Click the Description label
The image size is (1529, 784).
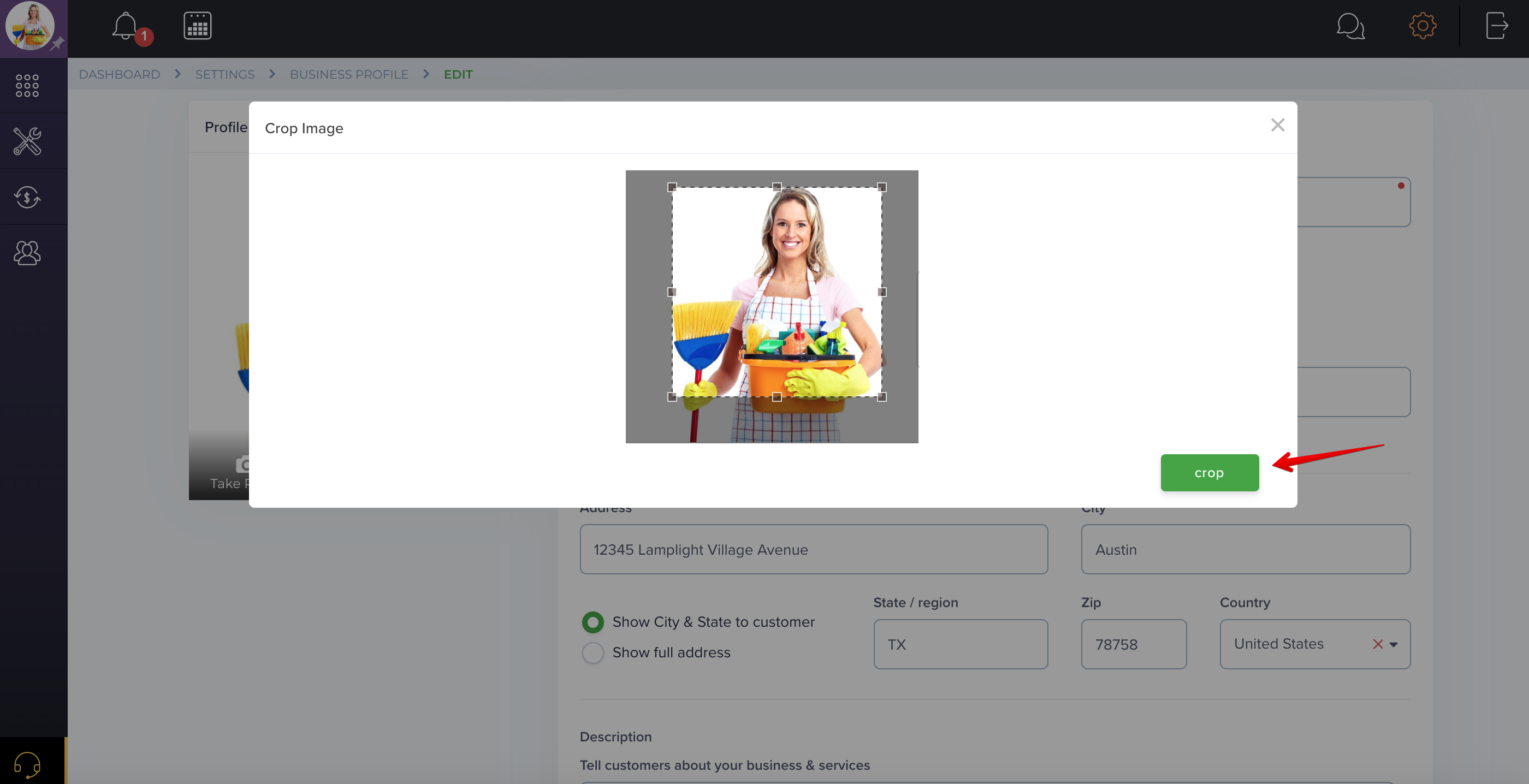[615, 737]
